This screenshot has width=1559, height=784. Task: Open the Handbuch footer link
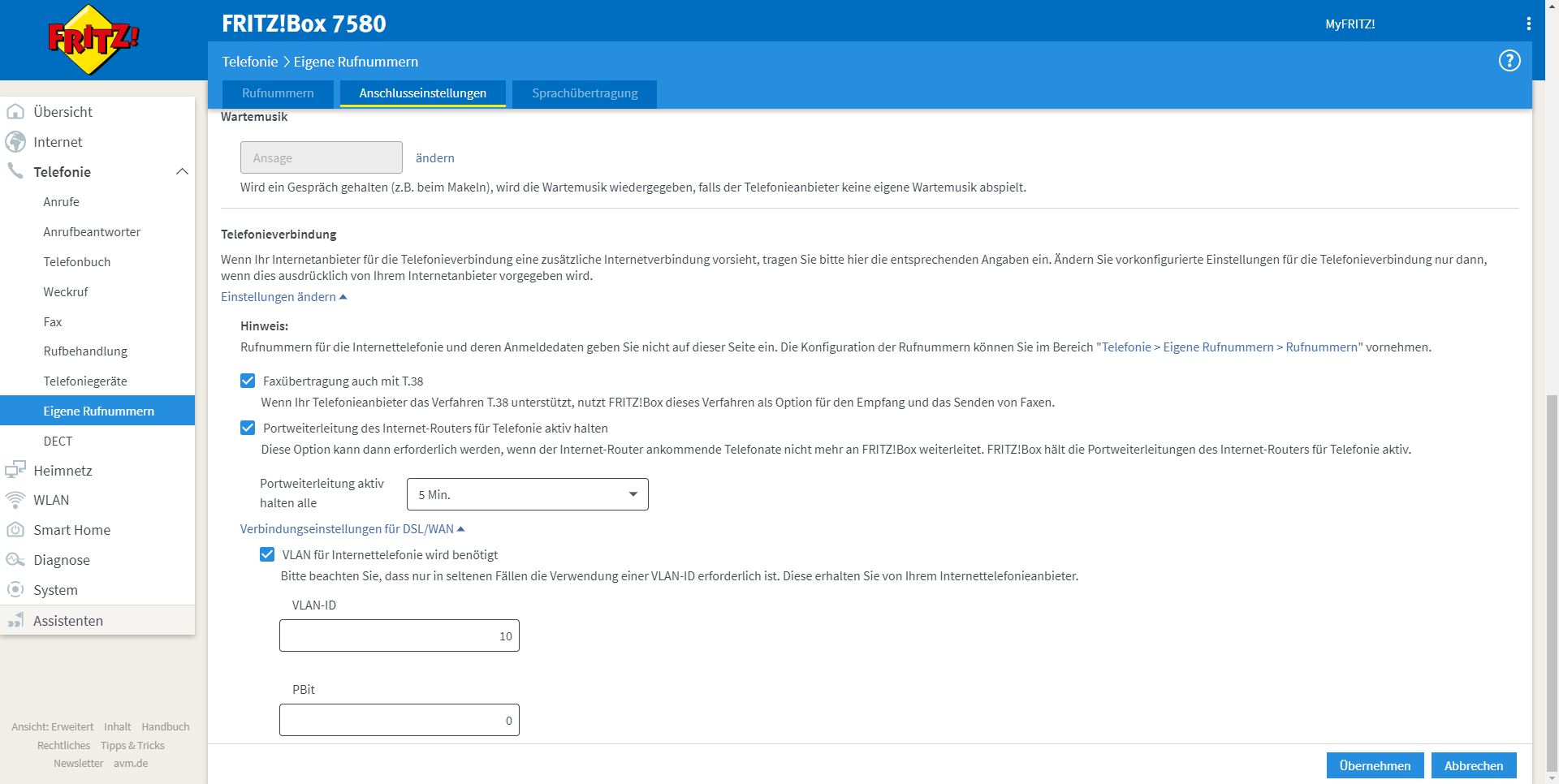tap(166, 727)
